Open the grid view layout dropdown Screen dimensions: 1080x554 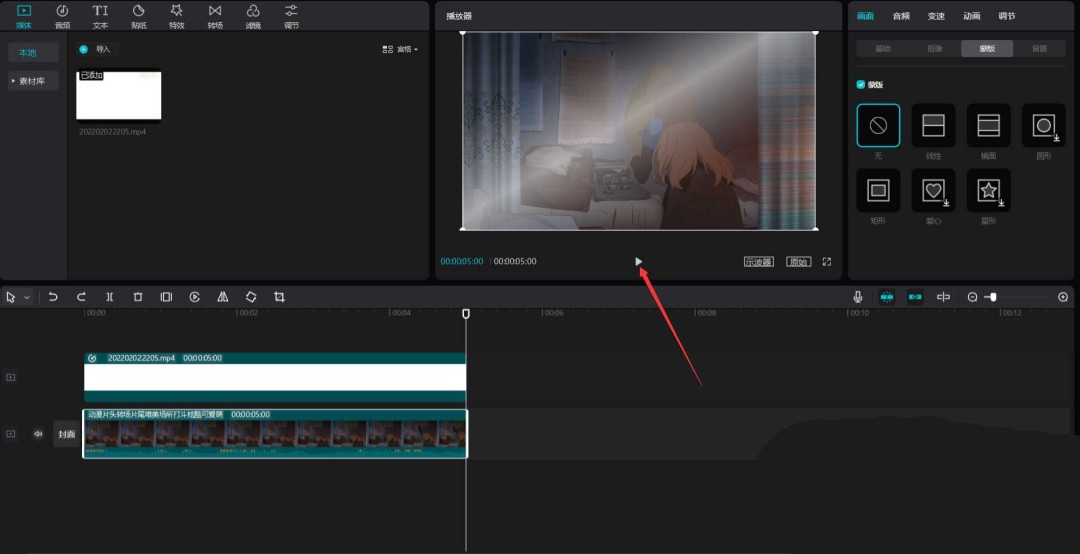400,49
